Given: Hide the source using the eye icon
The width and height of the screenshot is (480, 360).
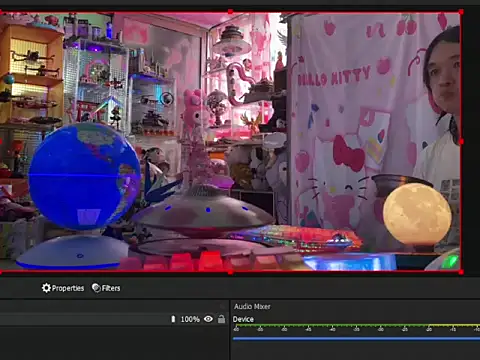Looking at the screenshot, I should tap(208, 319).
